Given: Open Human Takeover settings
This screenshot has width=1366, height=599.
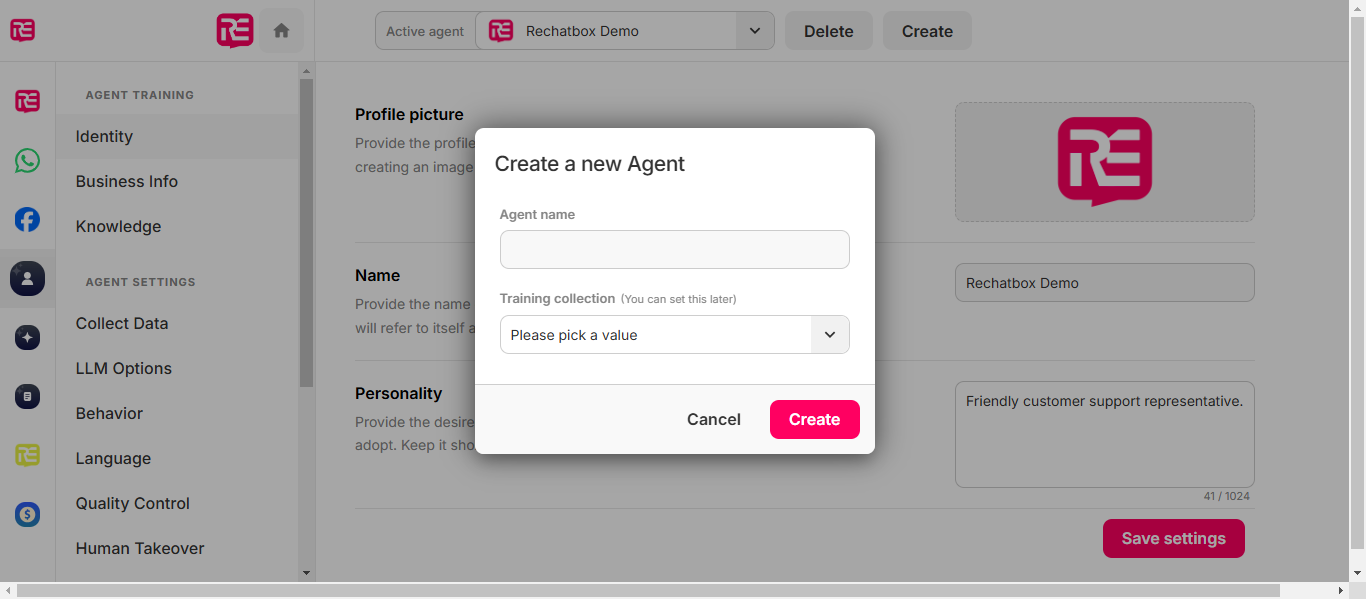Looking at the screenshot, I should pyautogui.click(x=140, y=548).
